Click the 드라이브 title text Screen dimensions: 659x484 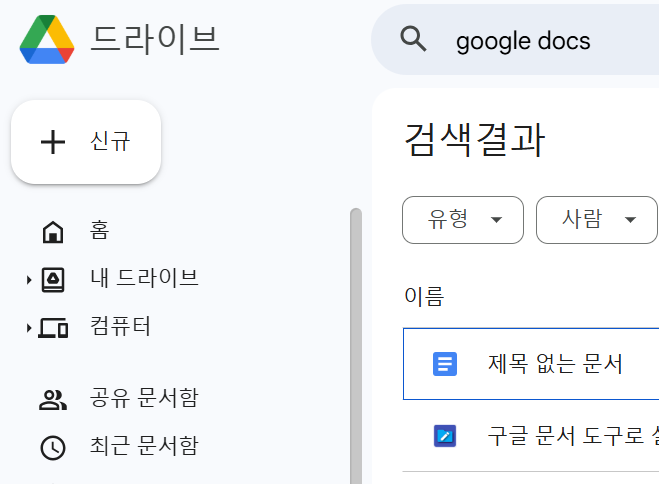point(155,40)
